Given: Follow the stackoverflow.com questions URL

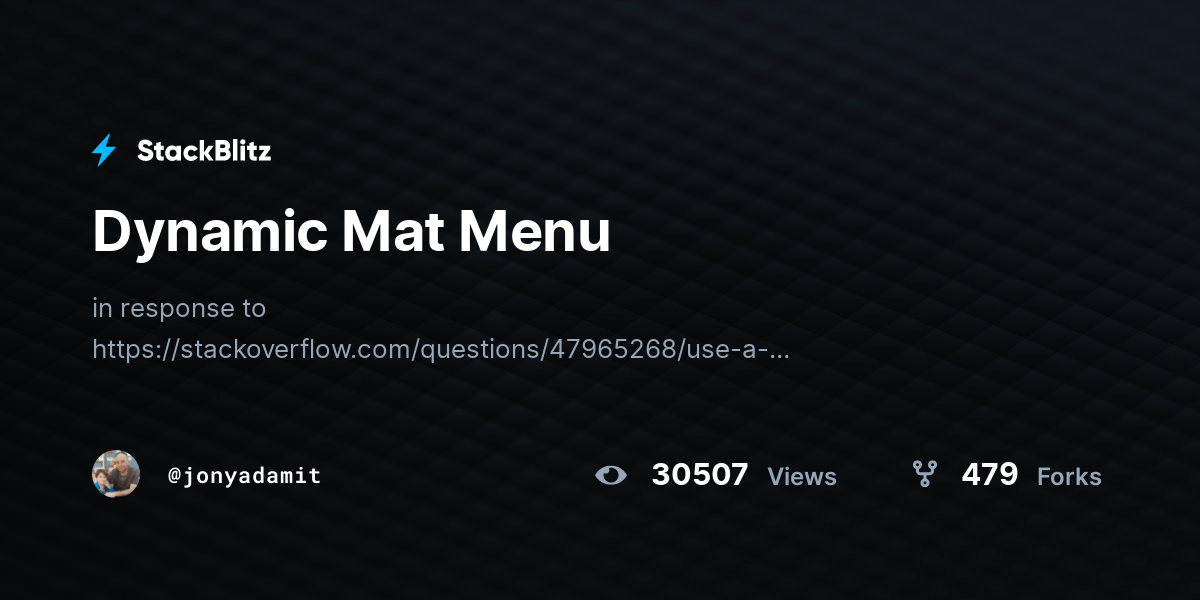Looking at the screenshot, I should click(441, 348).
